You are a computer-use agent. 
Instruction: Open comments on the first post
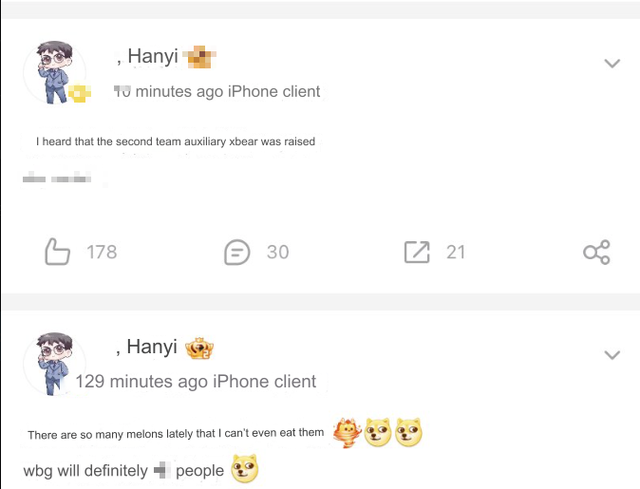click(x=237, y=252)
